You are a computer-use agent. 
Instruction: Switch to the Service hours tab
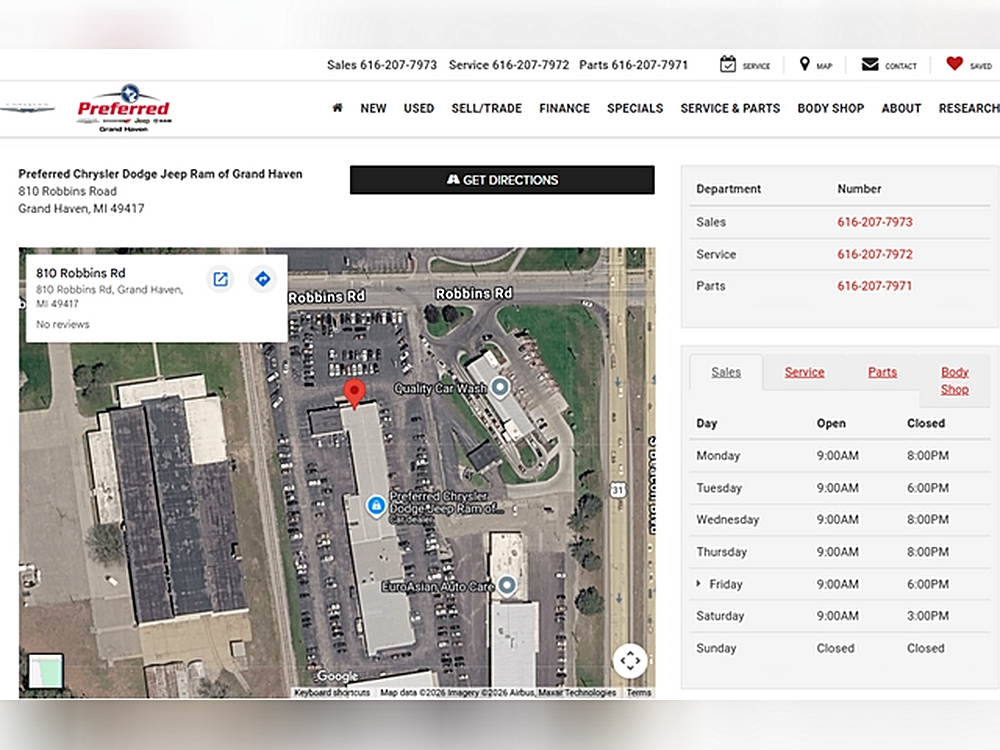coord(804,372)
